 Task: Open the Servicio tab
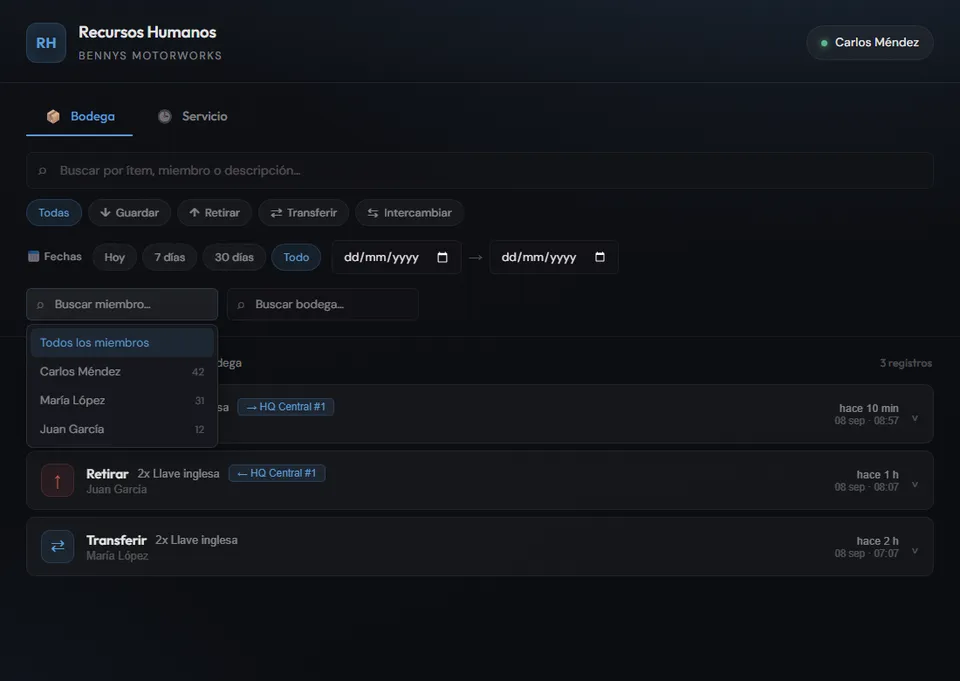(192, 116)
